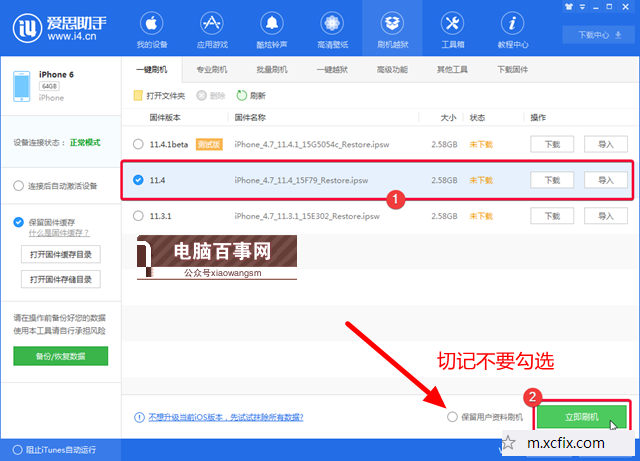The width and height of the screenshot is (640, 461).
Task: Select firmware 11.4 radio button
Action: (x=138, y=180)
